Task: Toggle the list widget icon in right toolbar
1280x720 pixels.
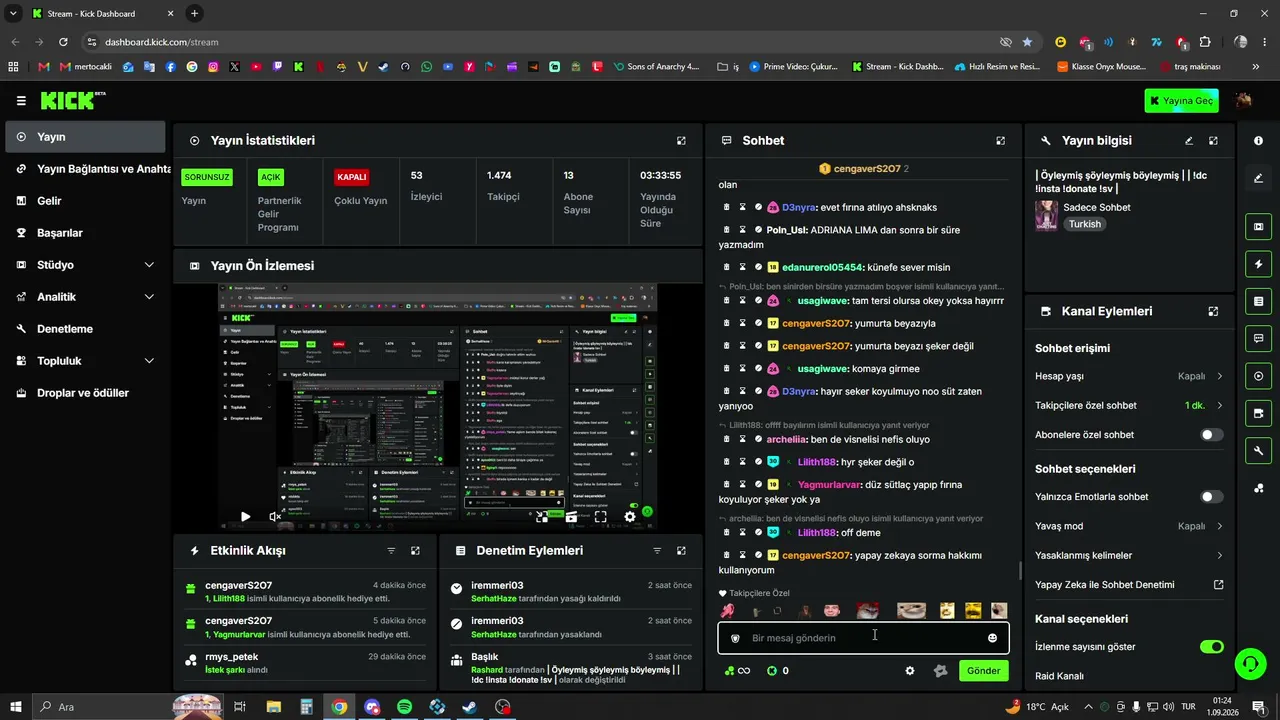Action: click(1258, 301)
